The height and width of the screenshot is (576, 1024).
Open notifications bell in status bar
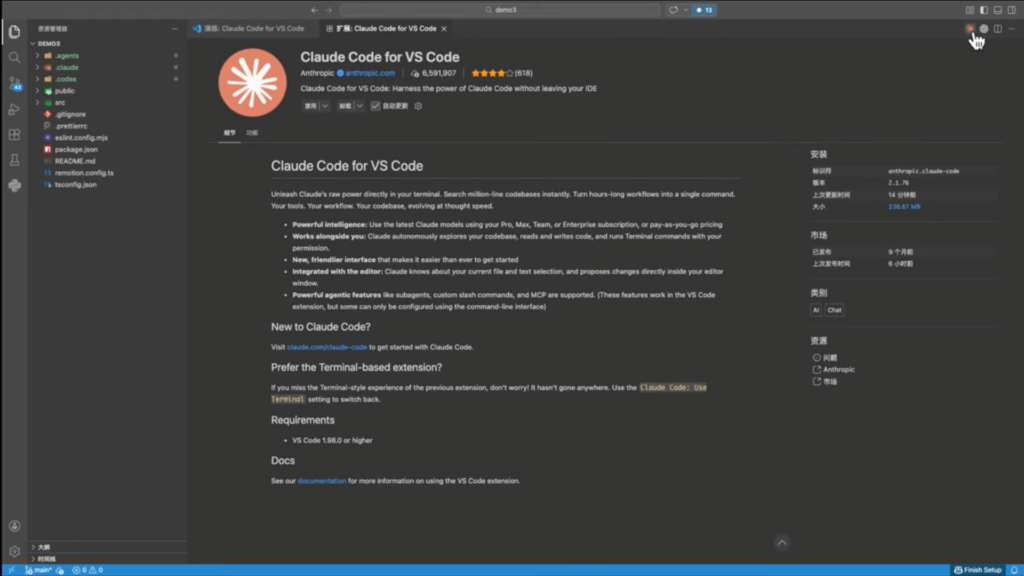(1014, 570)
